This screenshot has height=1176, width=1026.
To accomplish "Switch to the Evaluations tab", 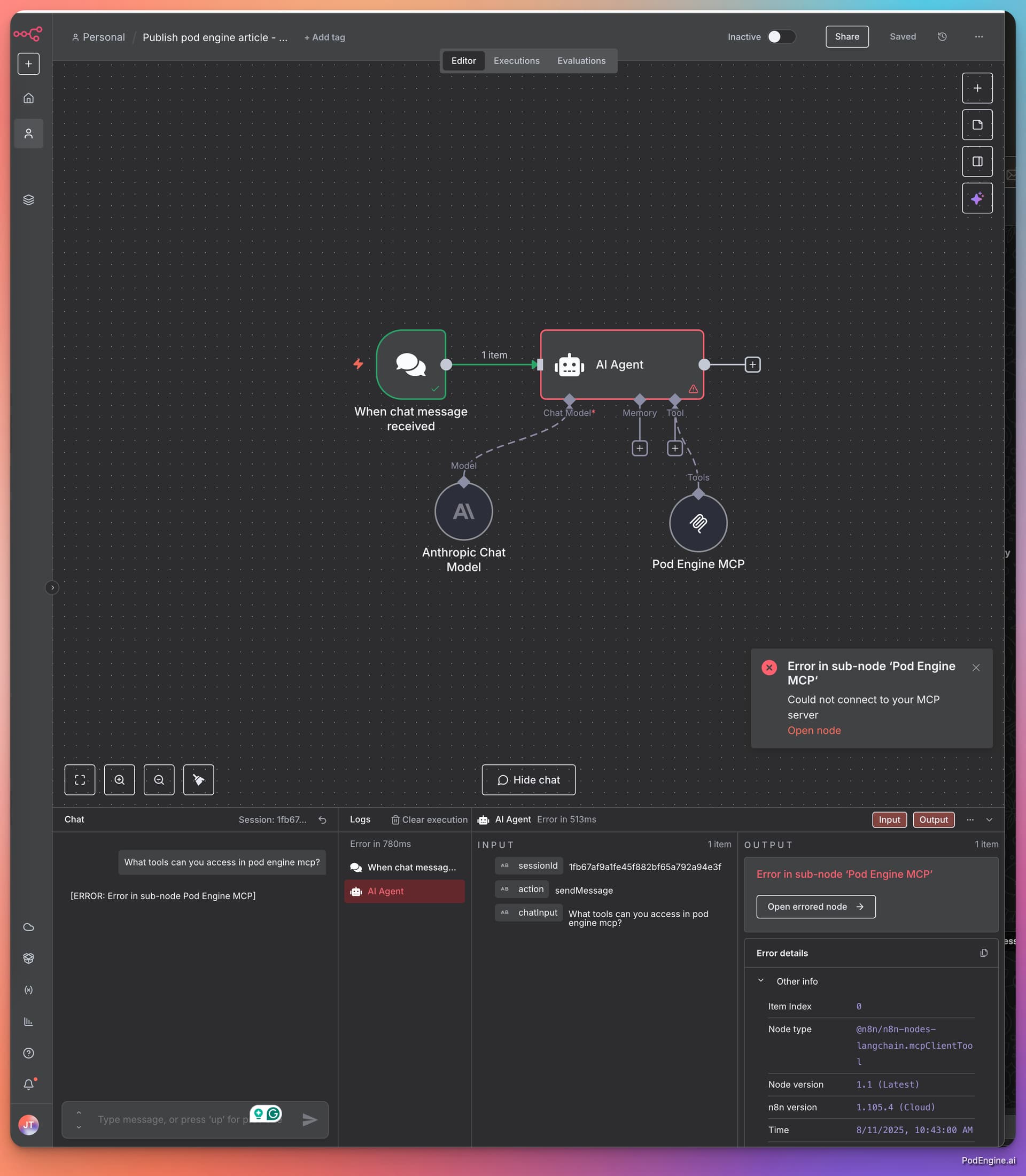I will (x=580, y=61).
